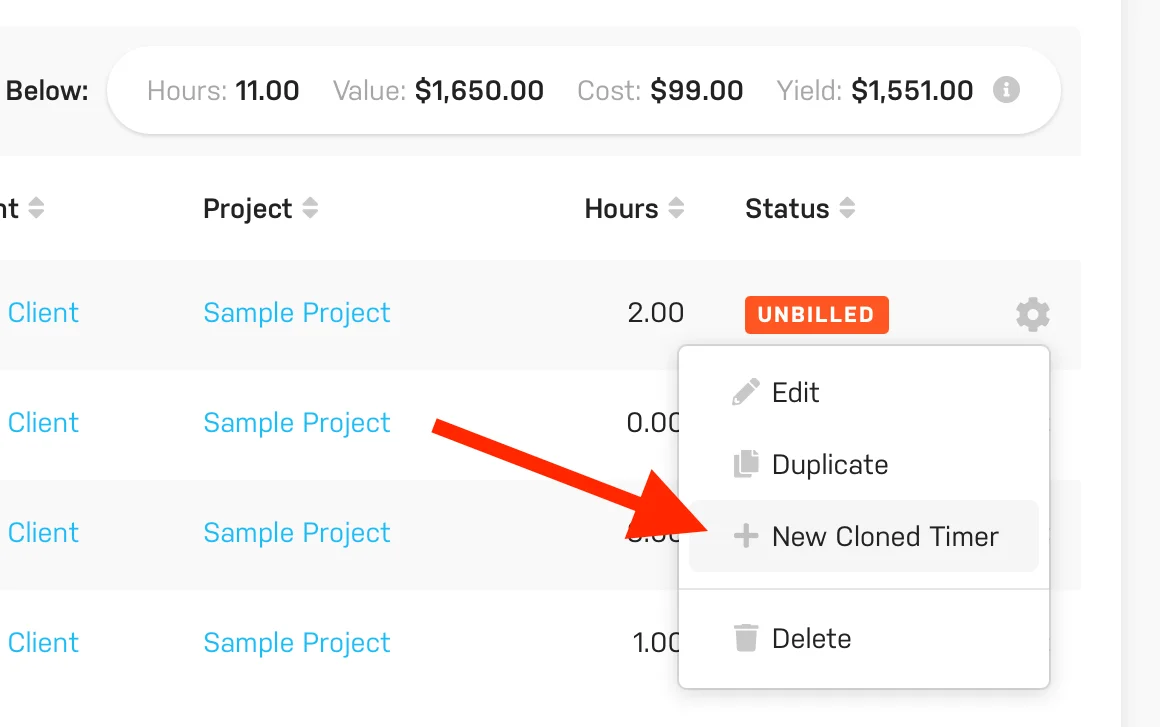Sort the table by Status column arrows
This screenshot has height=727, width=1160.
point(848,209)
